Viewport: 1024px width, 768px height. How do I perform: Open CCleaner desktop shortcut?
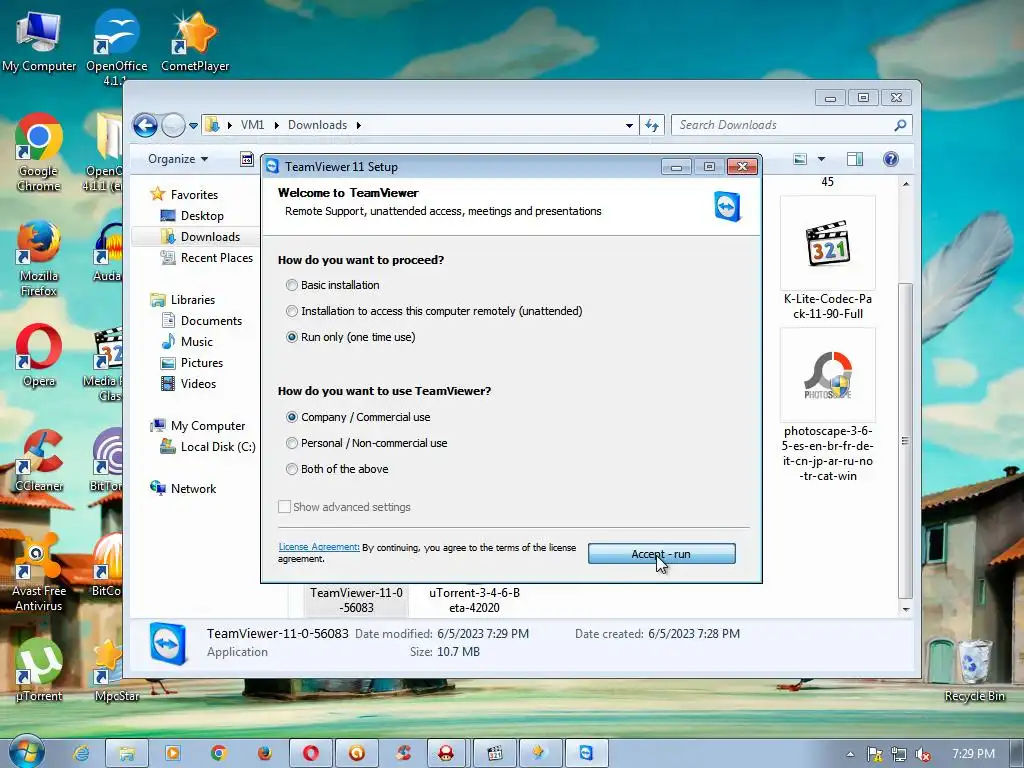(39, 461)
